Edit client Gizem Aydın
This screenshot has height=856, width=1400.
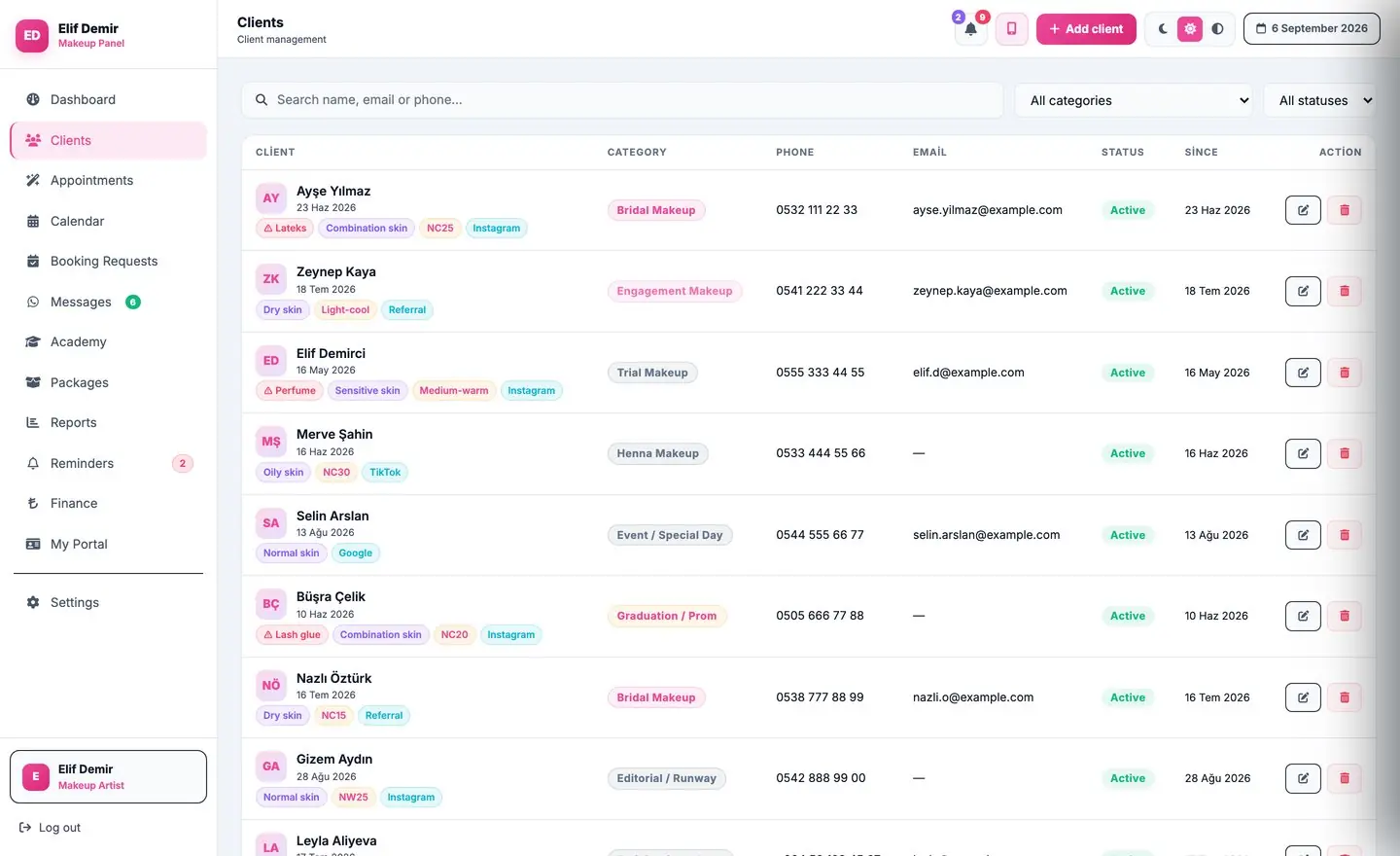tap(1303, 778)
